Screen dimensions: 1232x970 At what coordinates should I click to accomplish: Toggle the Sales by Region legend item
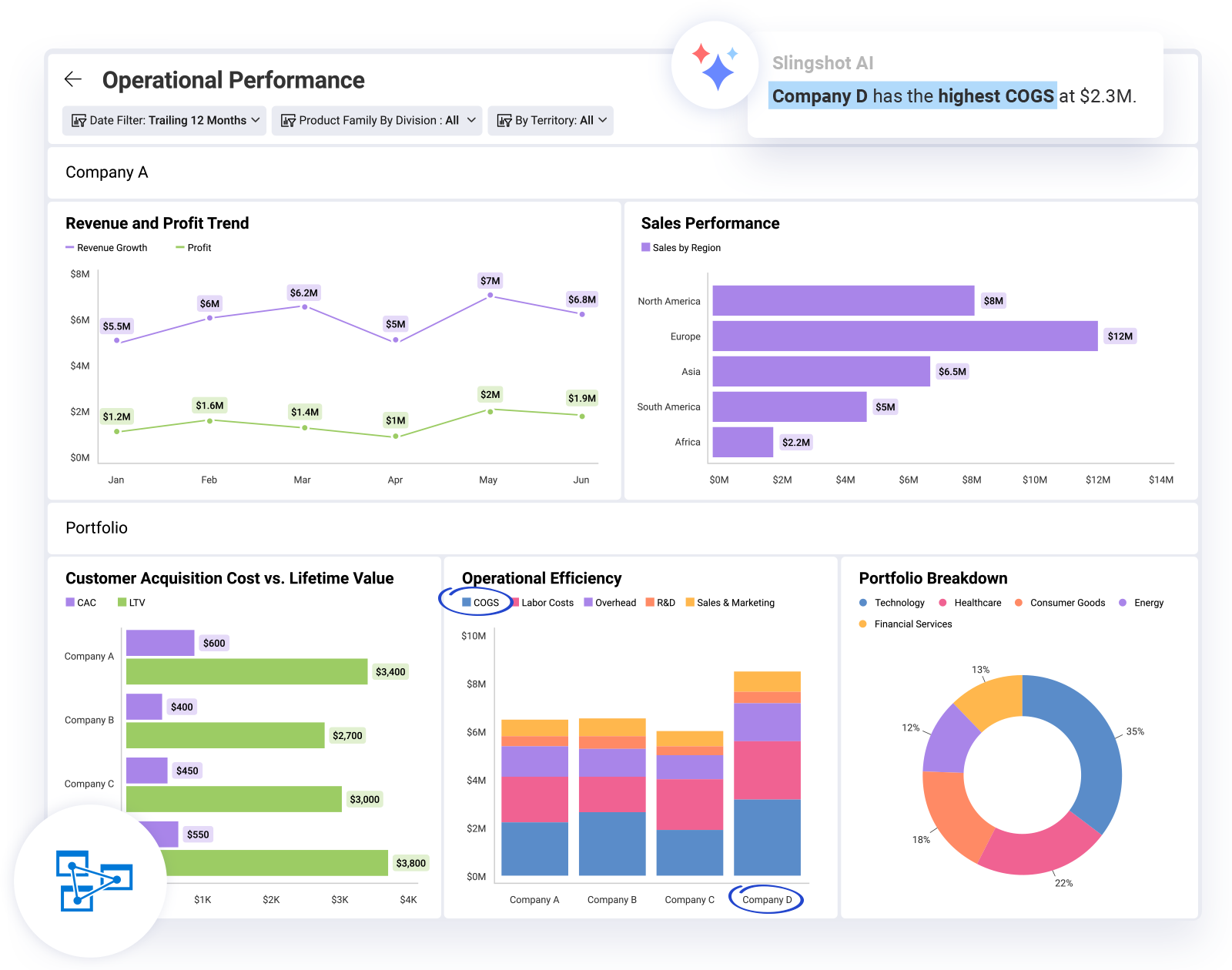(x=681, y=248)
